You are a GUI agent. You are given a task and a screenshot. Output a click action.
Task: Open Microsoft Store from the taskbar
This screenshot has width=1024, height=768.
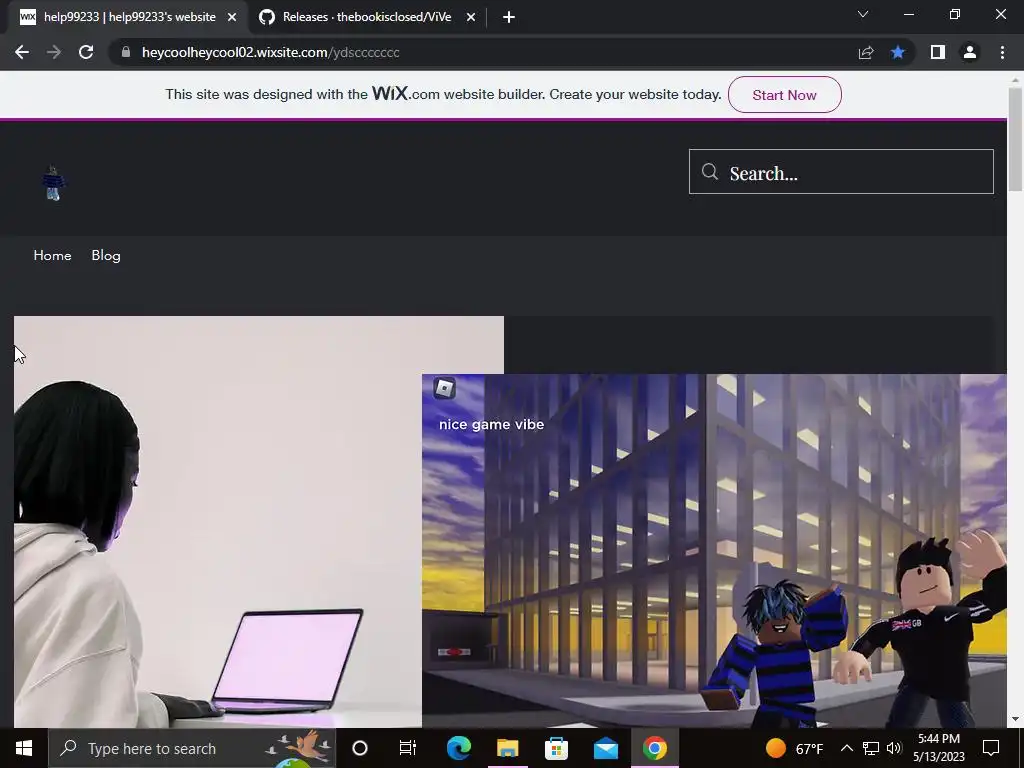(556, 748)
